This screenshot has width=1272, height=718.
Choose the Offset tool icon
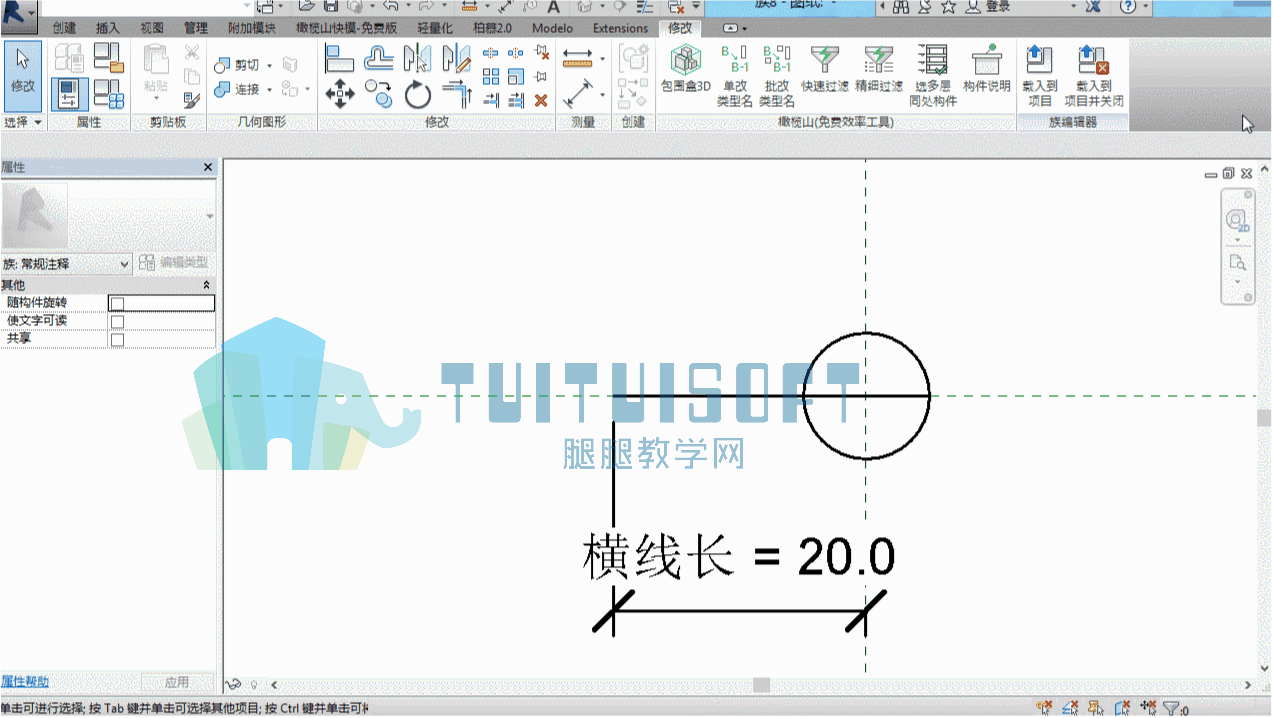point(378,59)
